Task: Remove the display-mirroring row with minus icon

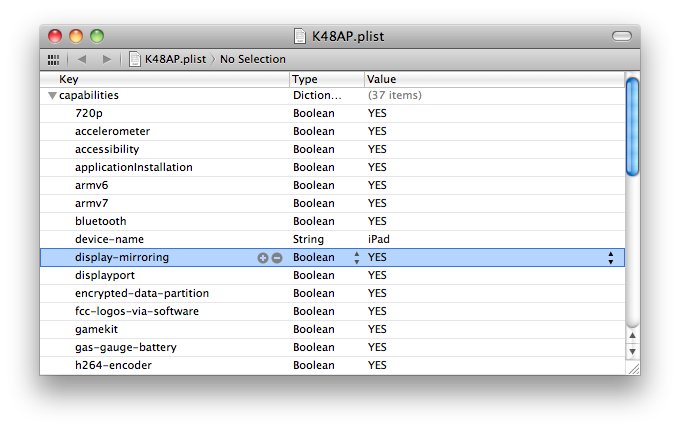Action: click(x=277, y=258)
